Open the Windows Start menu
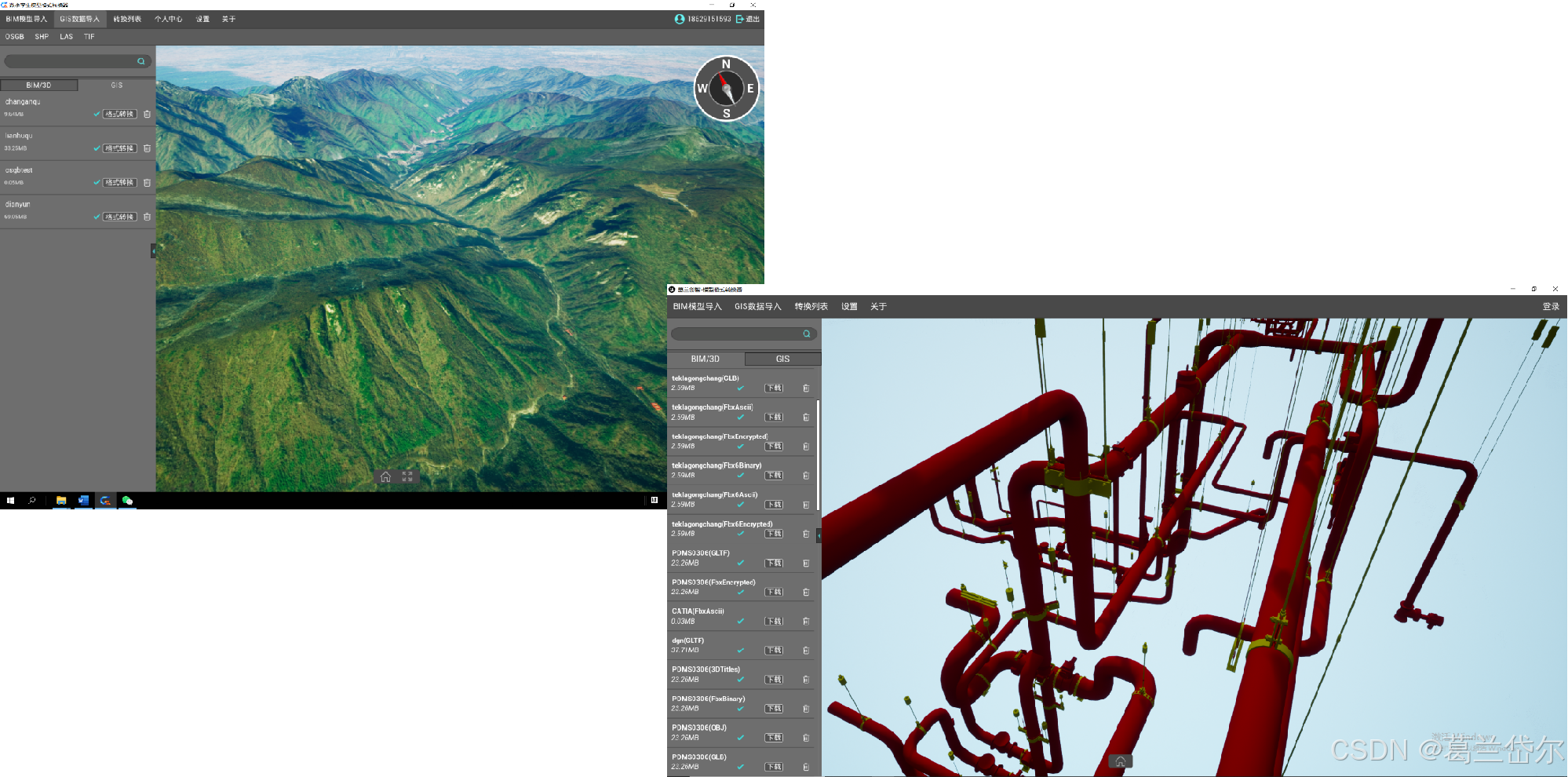The height and width of the screenshot is (777, 1568). [10, 500]
